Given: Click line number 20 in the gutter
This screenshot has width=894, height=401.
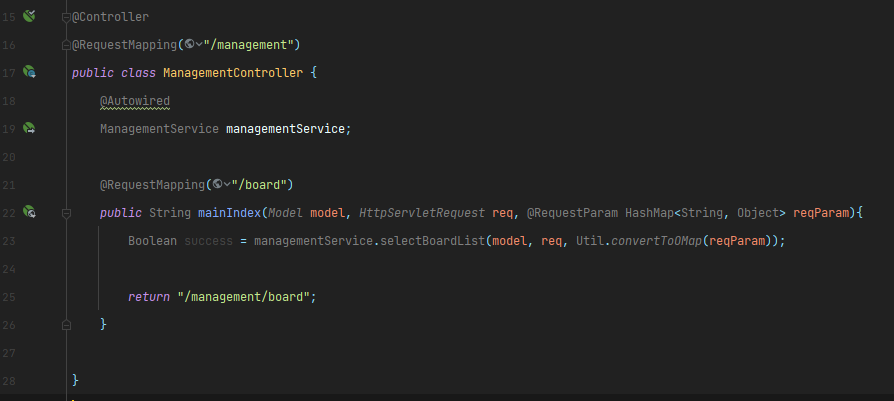Looking at the screenshot, I should 9,157.
